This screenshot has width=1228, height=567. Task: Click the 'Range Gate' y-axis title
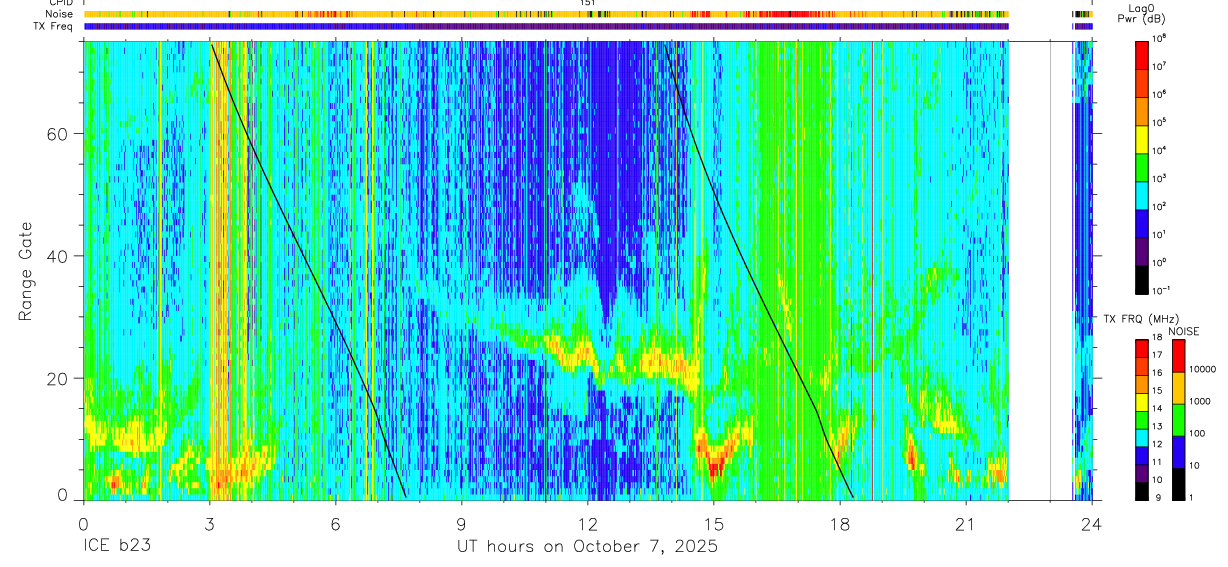point(24,270)
